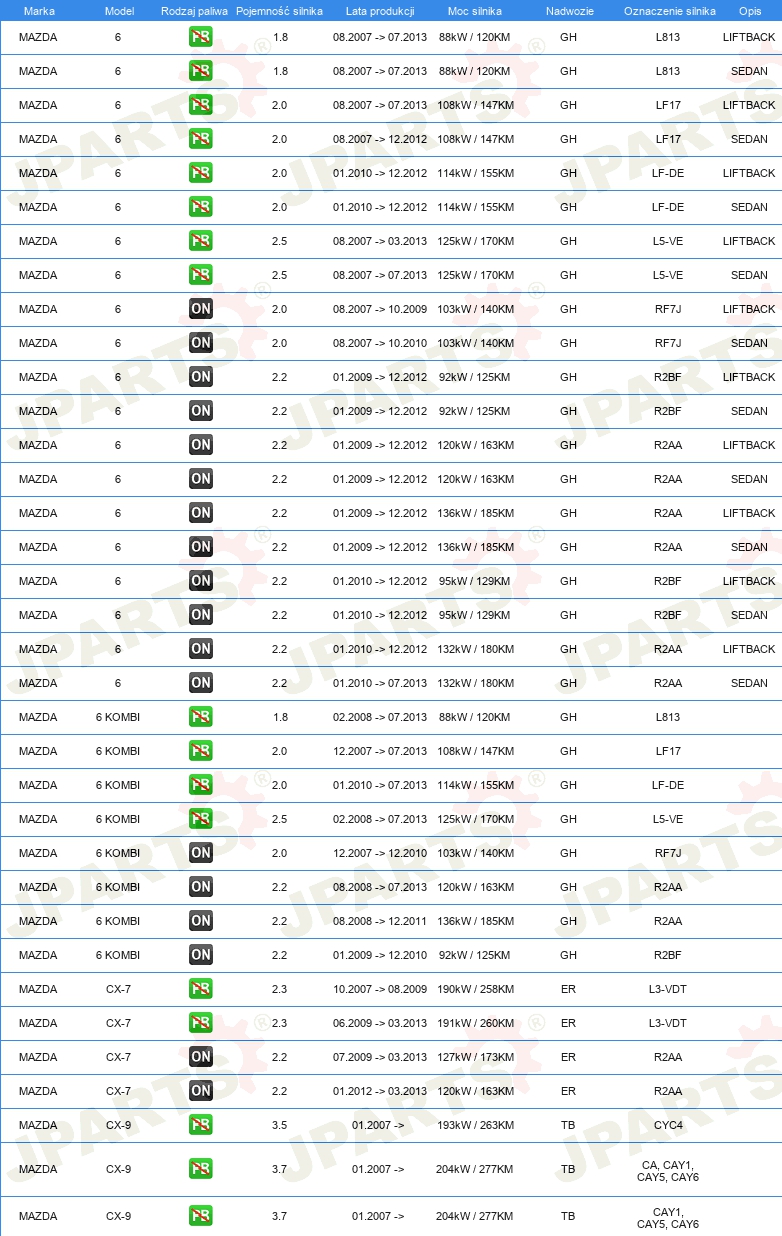
Task: Click 'LIFTBACK' in the L5-VE row
Action: click(749, 241)
